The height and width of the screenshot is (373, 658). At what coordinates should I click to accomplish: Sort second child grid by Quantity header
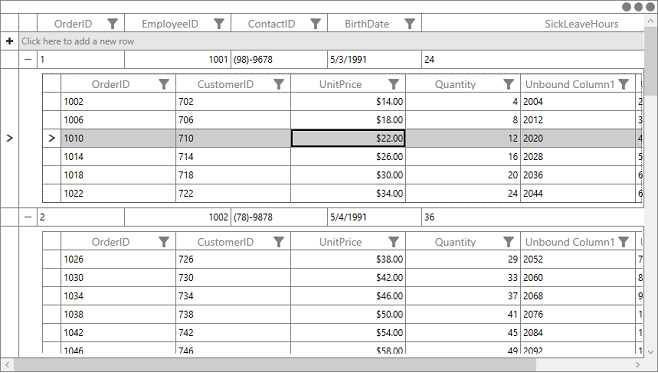pos(455,242)
